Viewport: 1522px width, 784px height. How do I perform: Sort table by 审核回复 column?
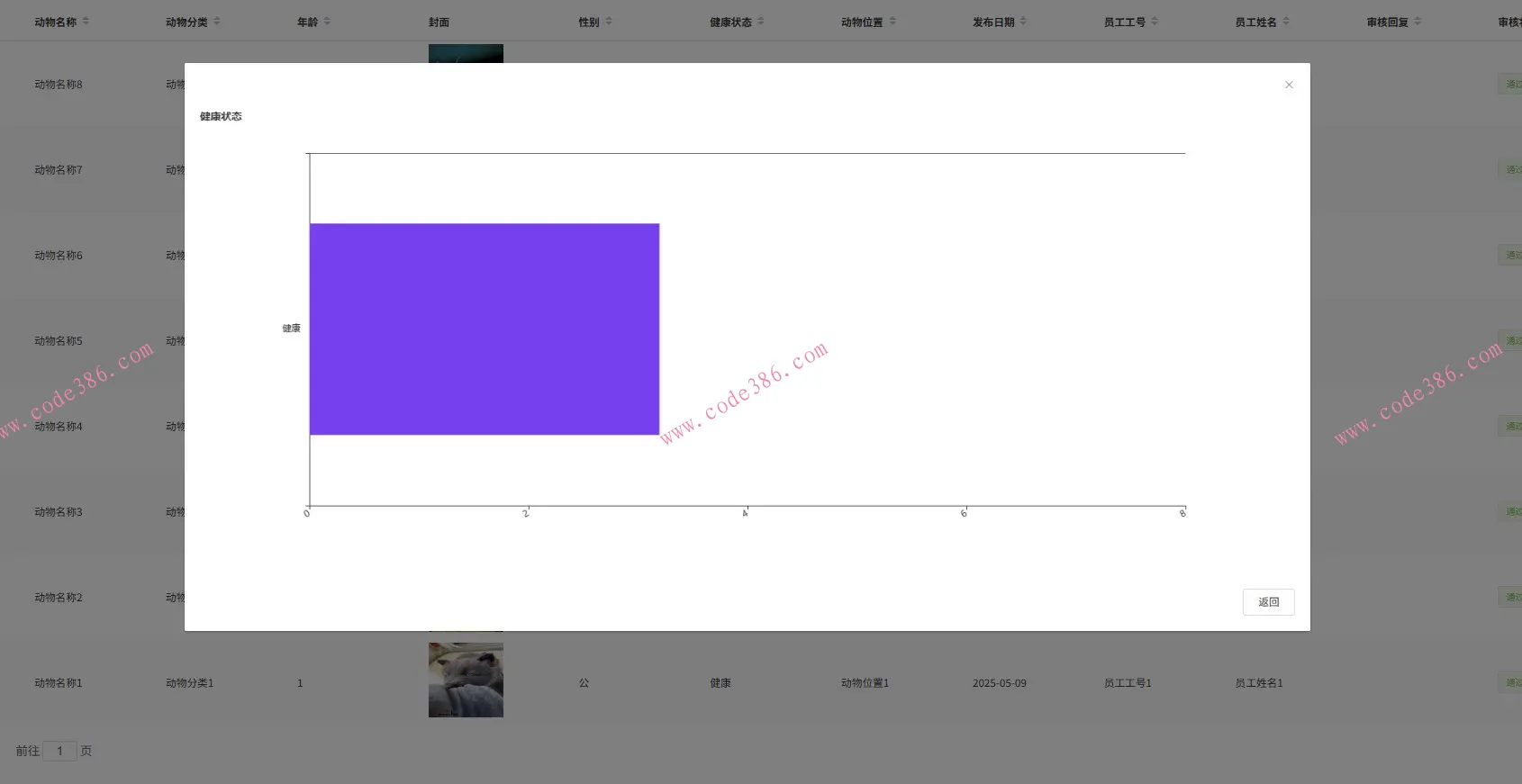tap(1418, 22)
